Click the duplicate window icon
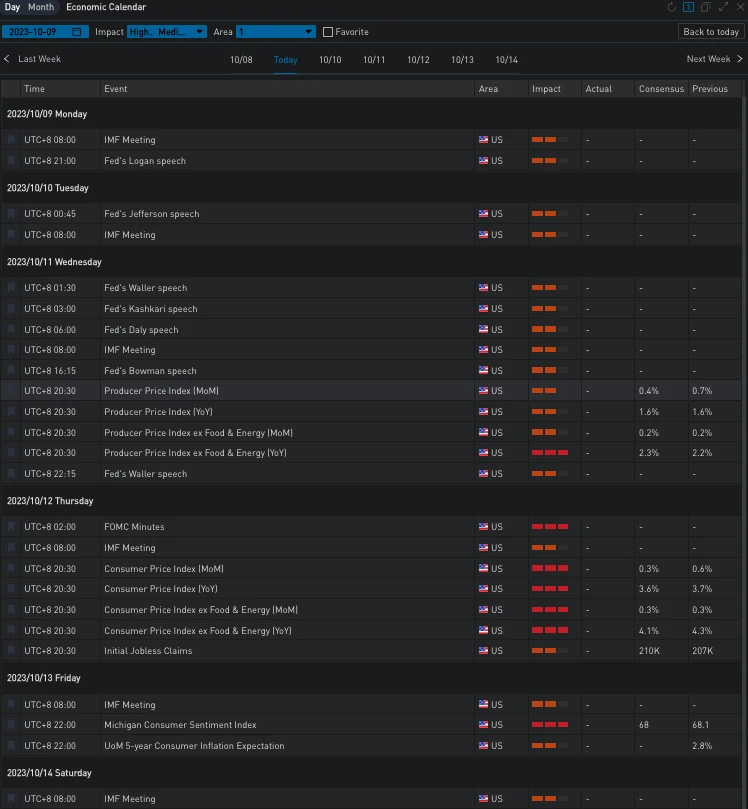This screenshot has width=748, height=809. [705, 7]
